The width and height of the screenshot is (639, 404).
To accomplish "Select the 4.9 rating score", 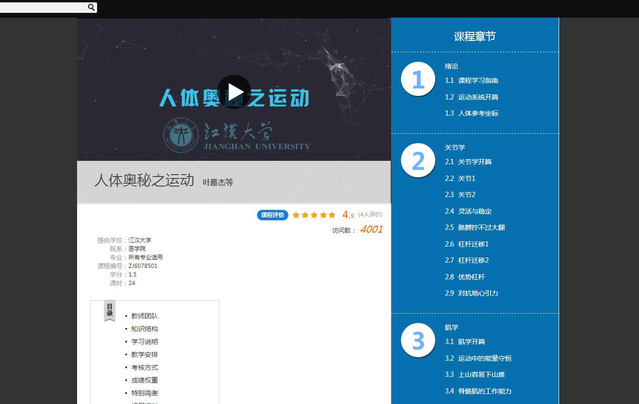I will click(348, 214).
